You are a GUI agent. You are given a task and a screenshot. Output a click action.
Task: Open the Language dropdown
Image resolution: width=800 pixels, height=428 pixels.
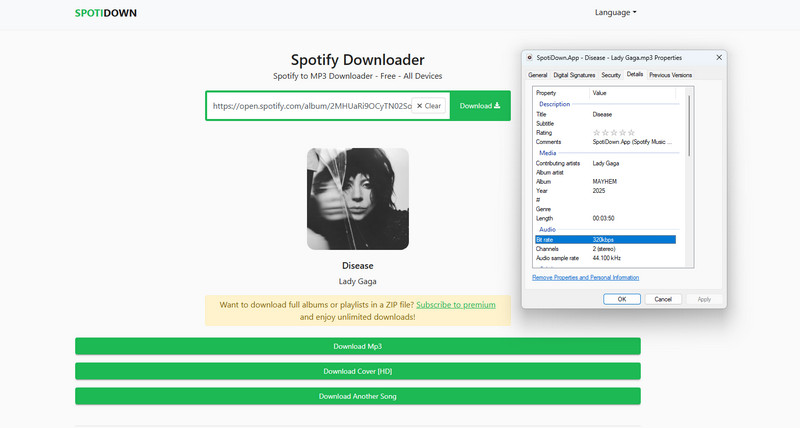tap(615, 12)
